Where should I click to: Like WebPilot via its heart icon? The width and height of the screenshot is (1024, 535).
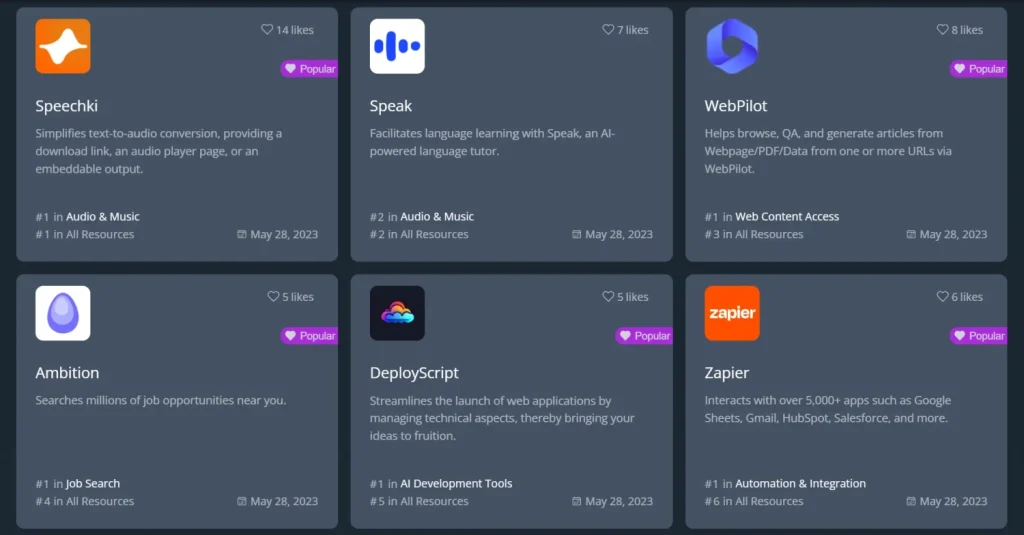click(x=942, y=29)
